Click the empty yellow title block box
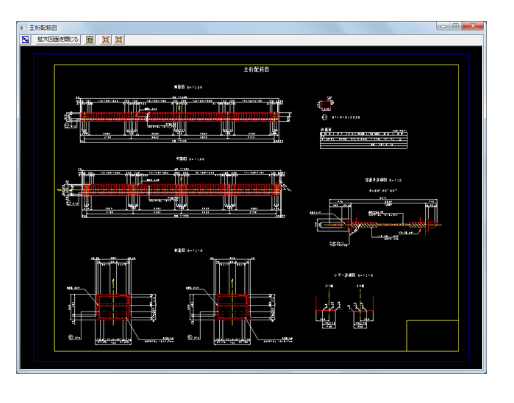The width and height of the screenshot is (514, 403). pyautogui.click(x=432, y=335)
